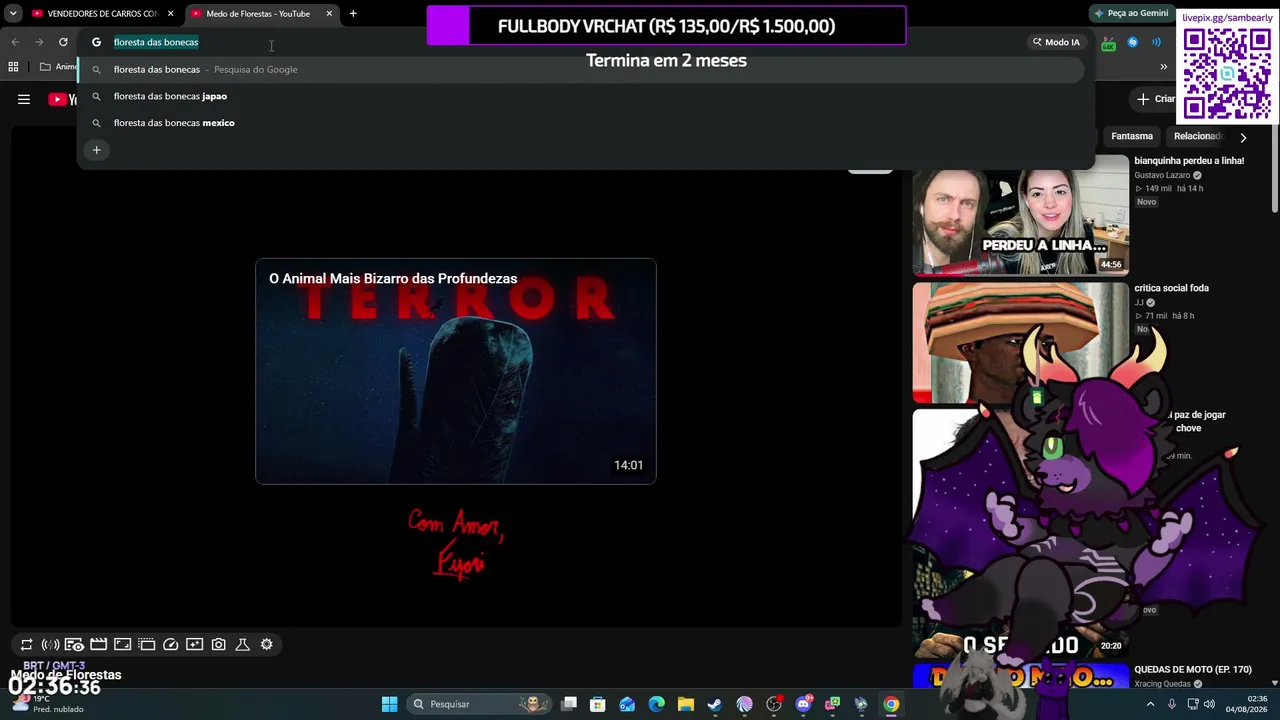This screenshot has height=720, width=1280.
Task: Click the speedometer icon in the overlay toolbar
Action: (x=170, y=645)
